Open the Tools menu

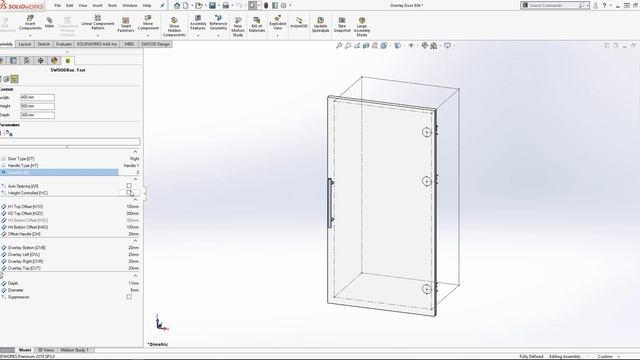tap(112, 5)
